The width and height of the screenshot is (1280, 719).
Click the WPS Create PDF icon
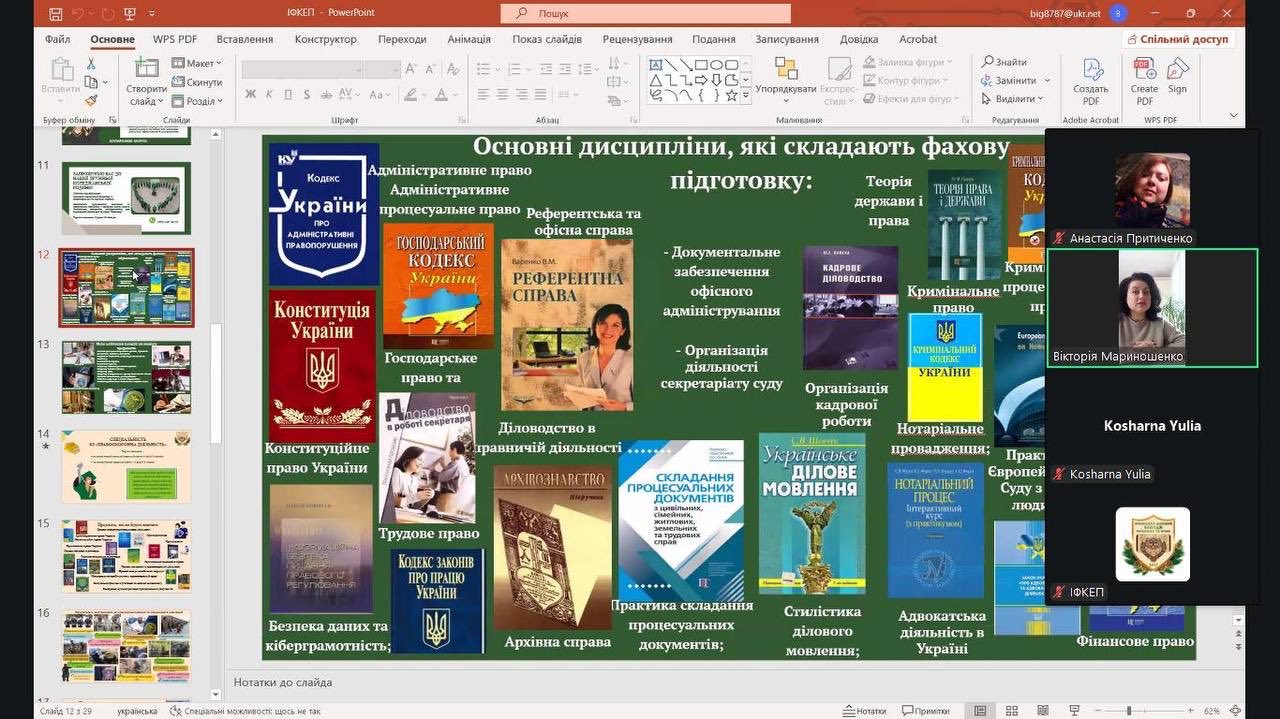click(1144, 82)
